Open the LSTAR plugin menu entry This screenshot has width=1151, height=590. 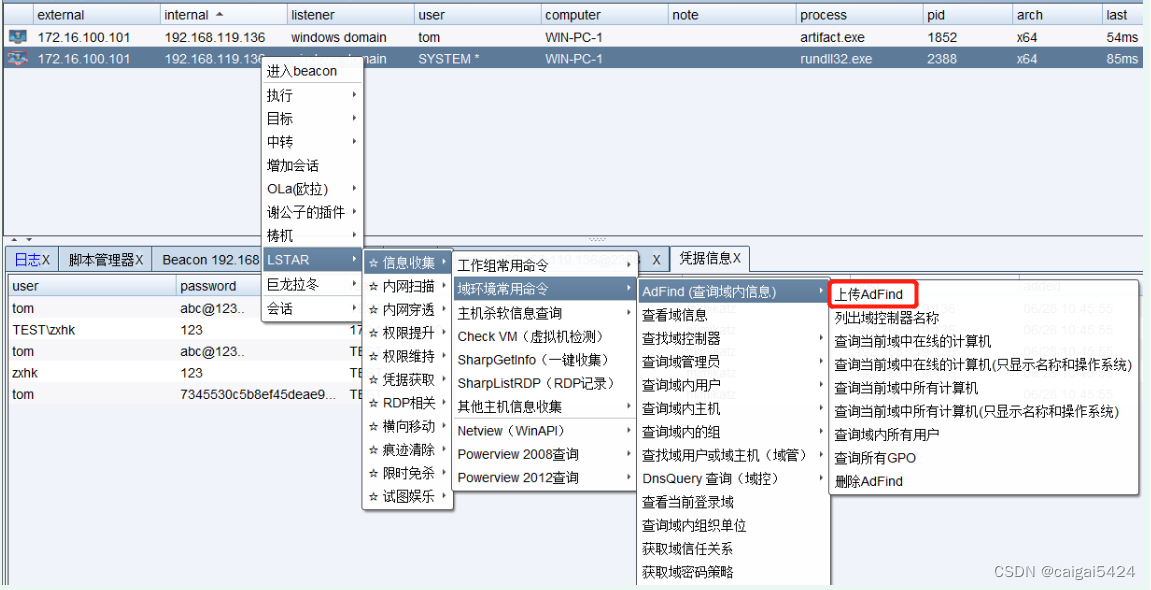[312, 260]
